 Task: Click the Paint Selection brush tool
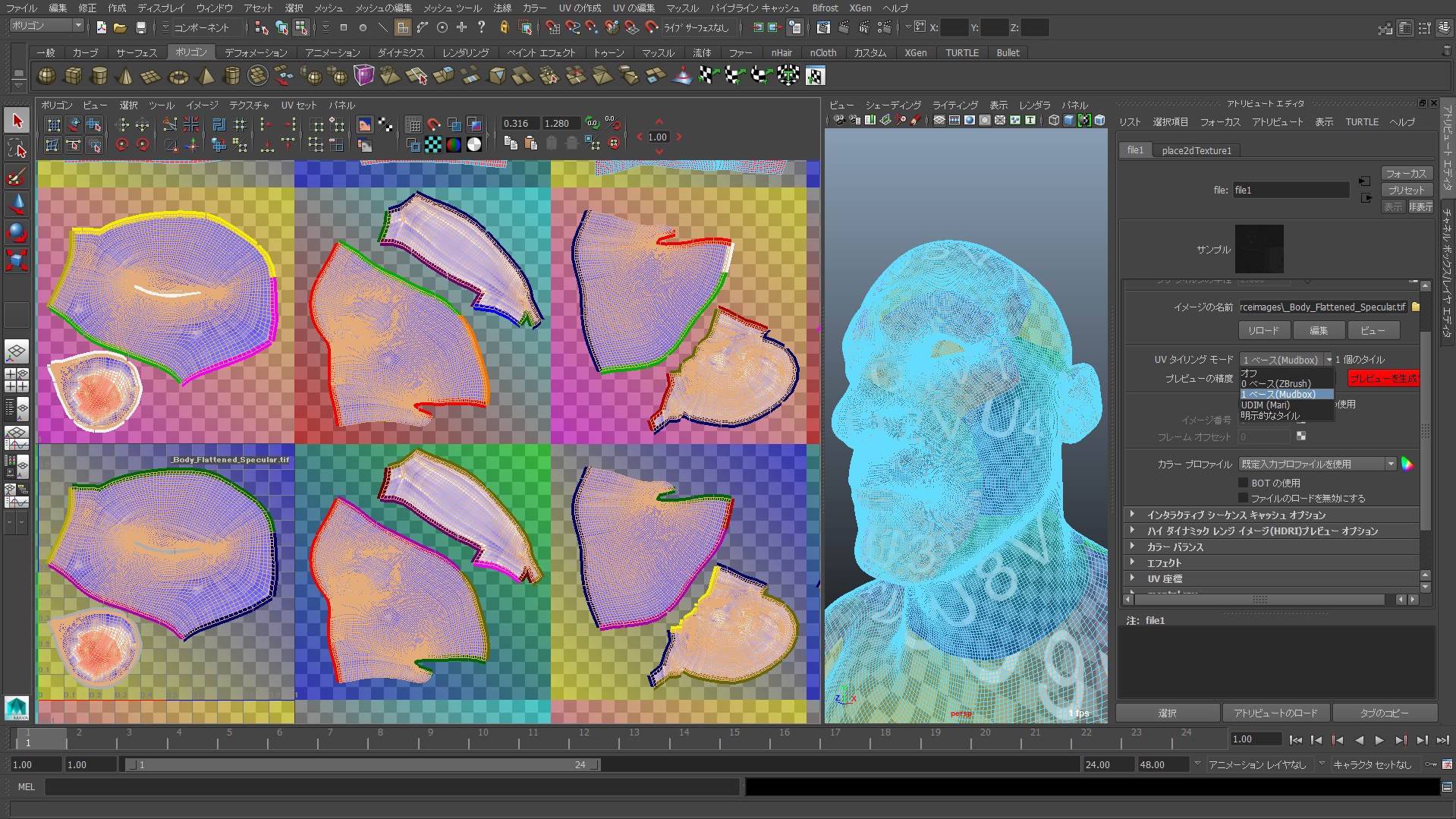point(17,177)
